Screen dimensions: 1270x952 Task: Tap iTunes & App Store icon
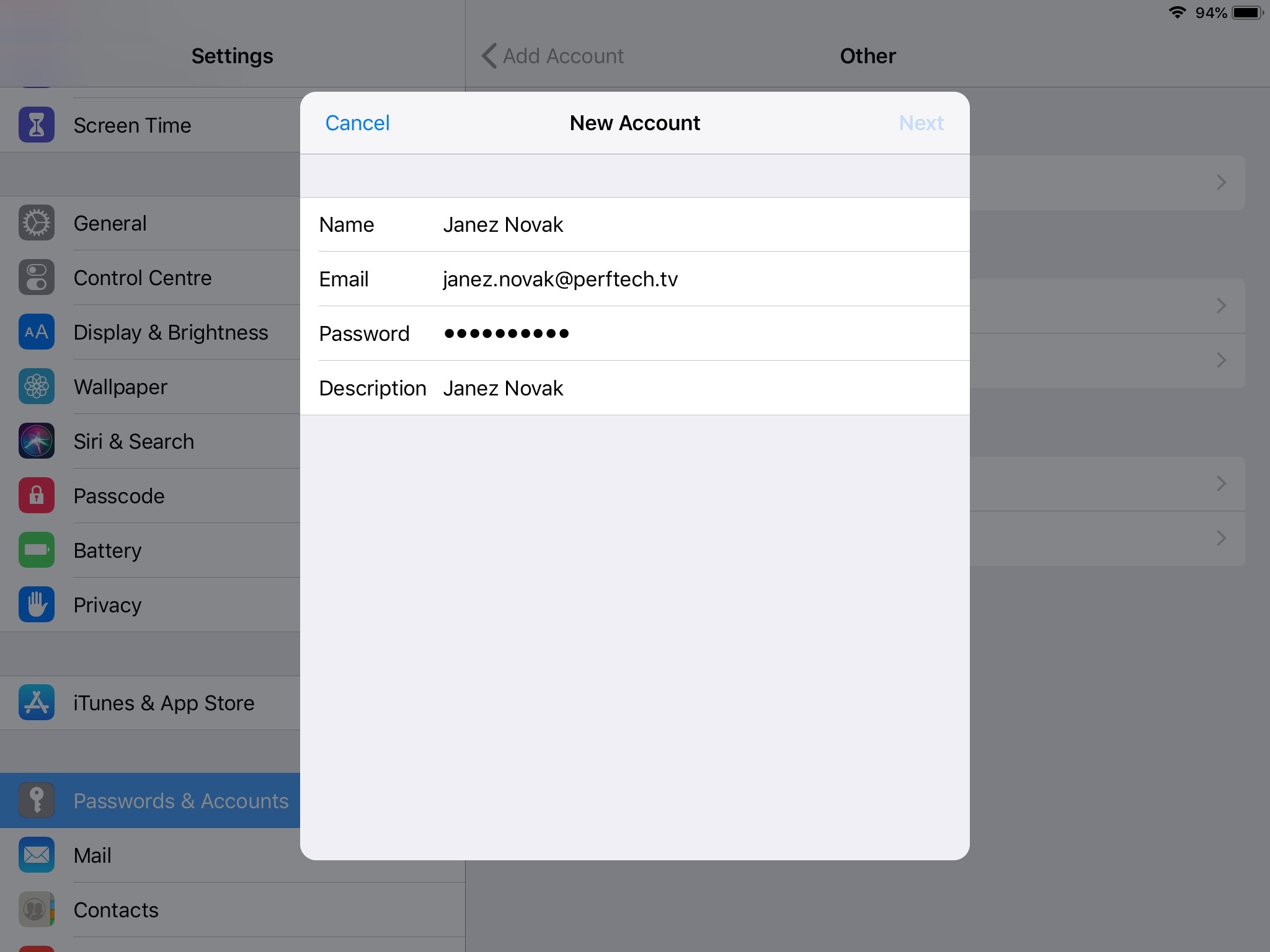click(37, 703)
